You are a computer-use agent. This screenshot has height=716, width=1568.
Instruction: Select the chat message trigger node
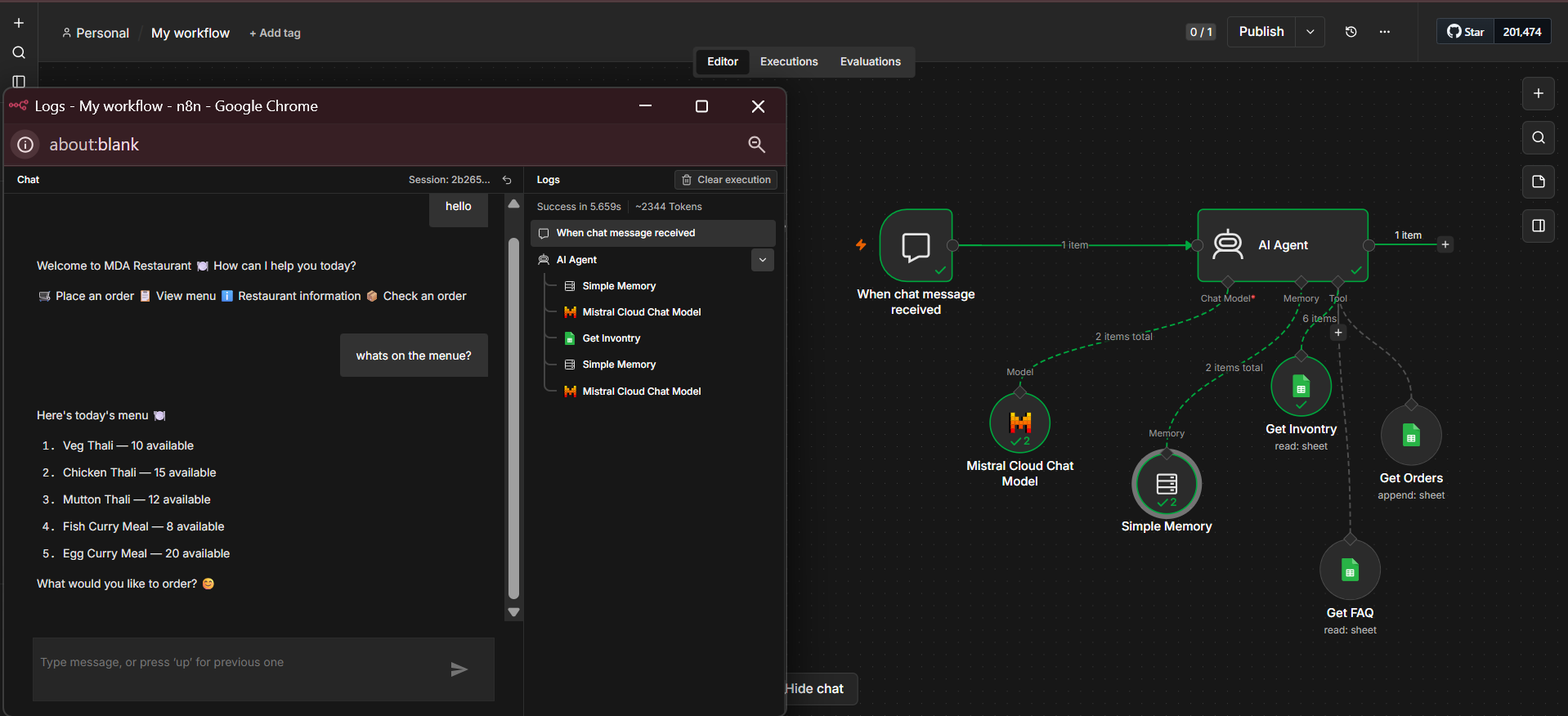click(x=916, y=245)
